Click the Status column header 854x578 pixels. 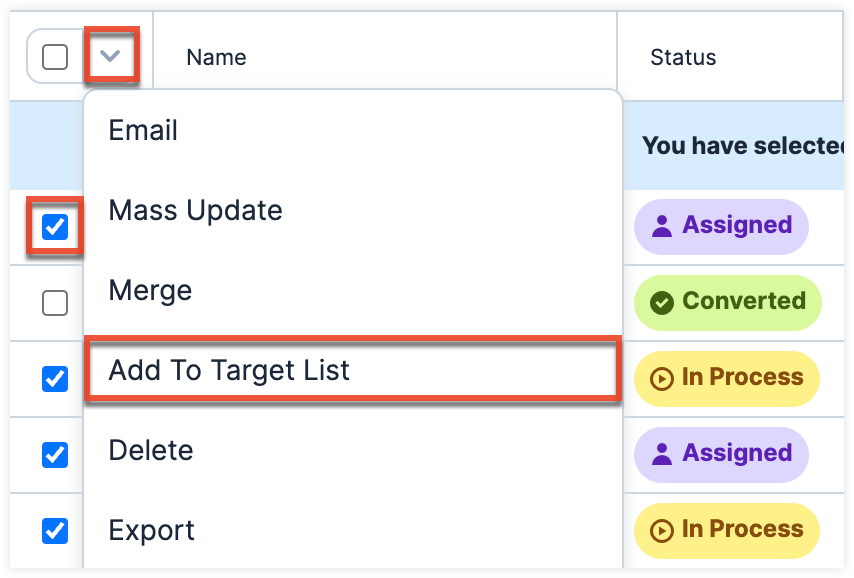(683, 57)
